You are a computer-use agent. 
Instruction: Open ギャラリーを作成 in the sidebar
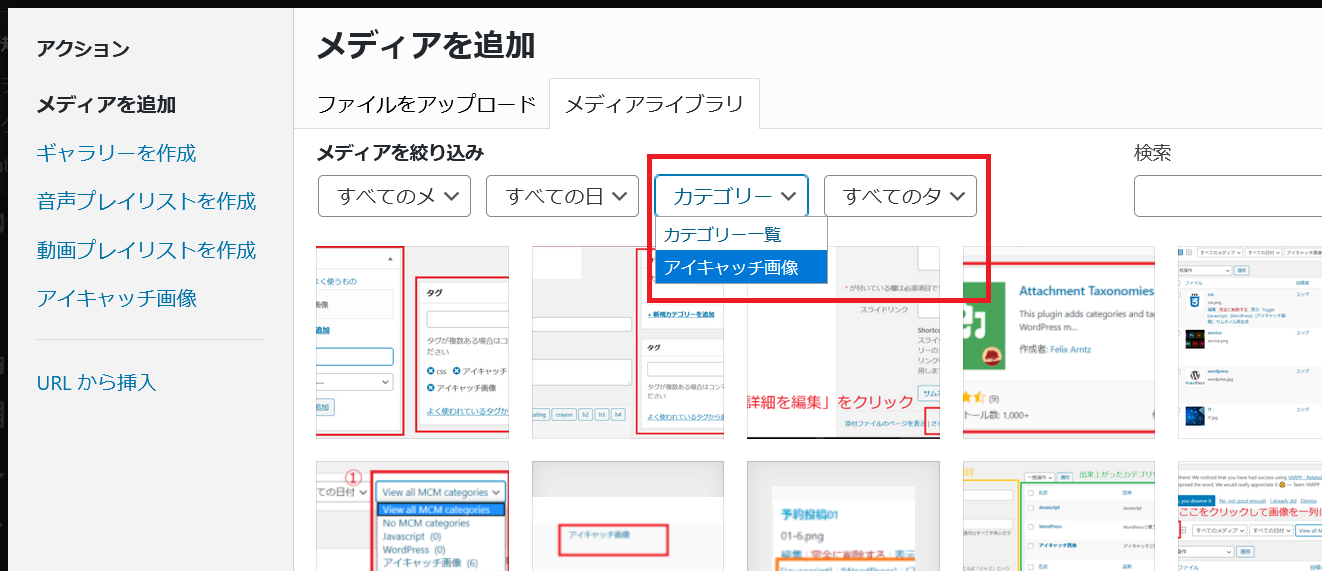[116, 153]
